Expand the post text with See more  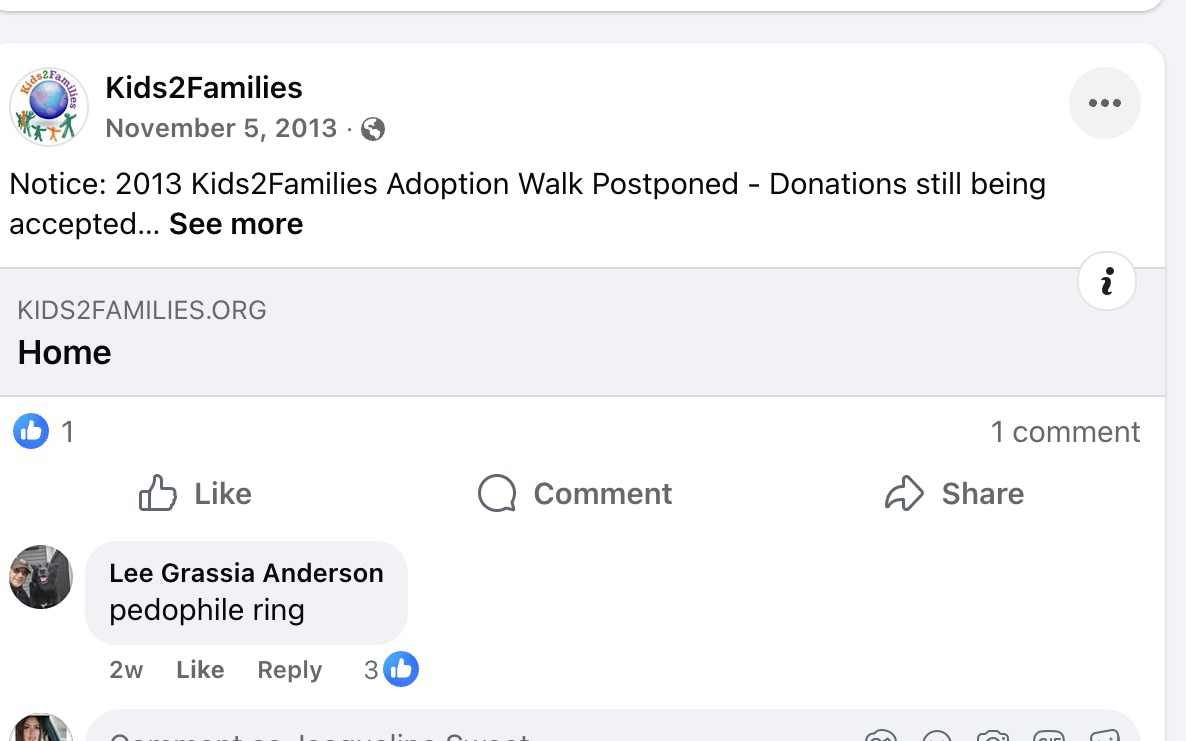pyautogui.click(x=236, y=224)
